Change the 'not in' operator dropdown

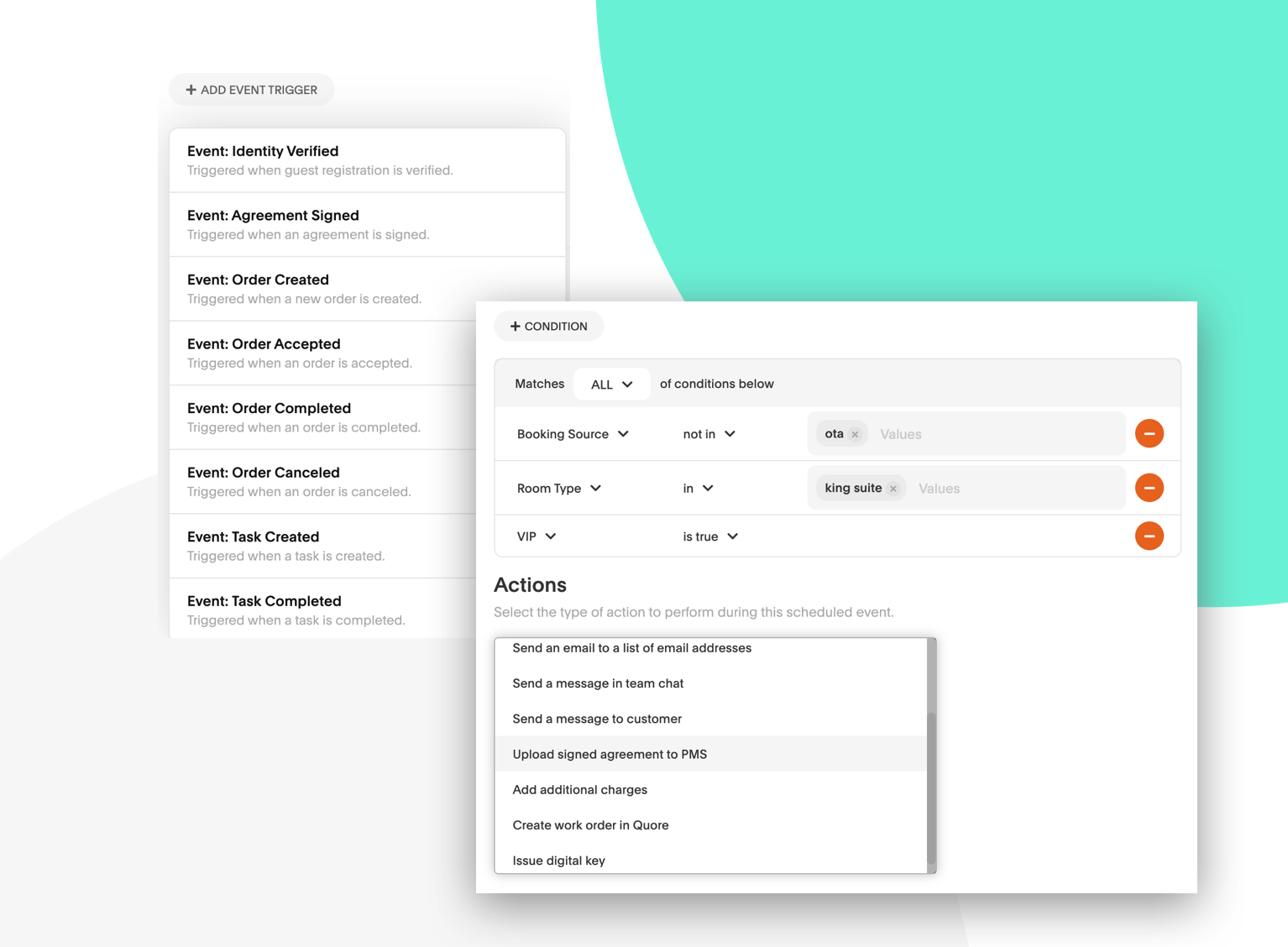[x=709, y=434]
